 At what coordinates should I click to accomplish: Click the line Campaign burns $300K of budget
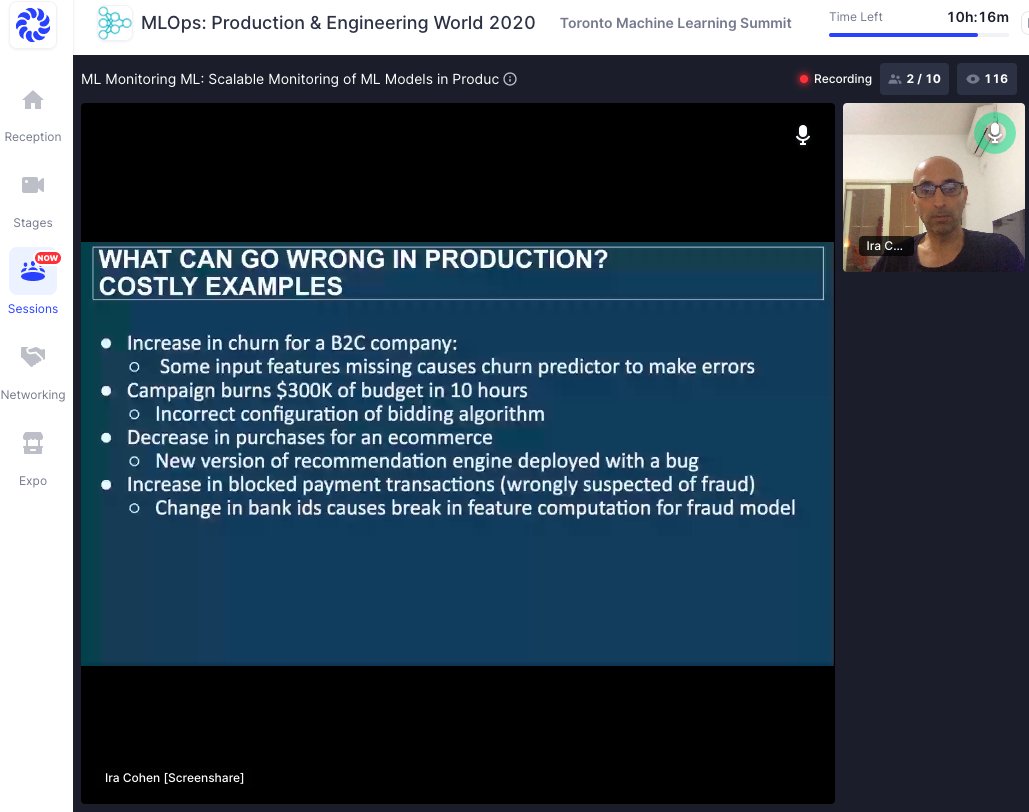327,391
